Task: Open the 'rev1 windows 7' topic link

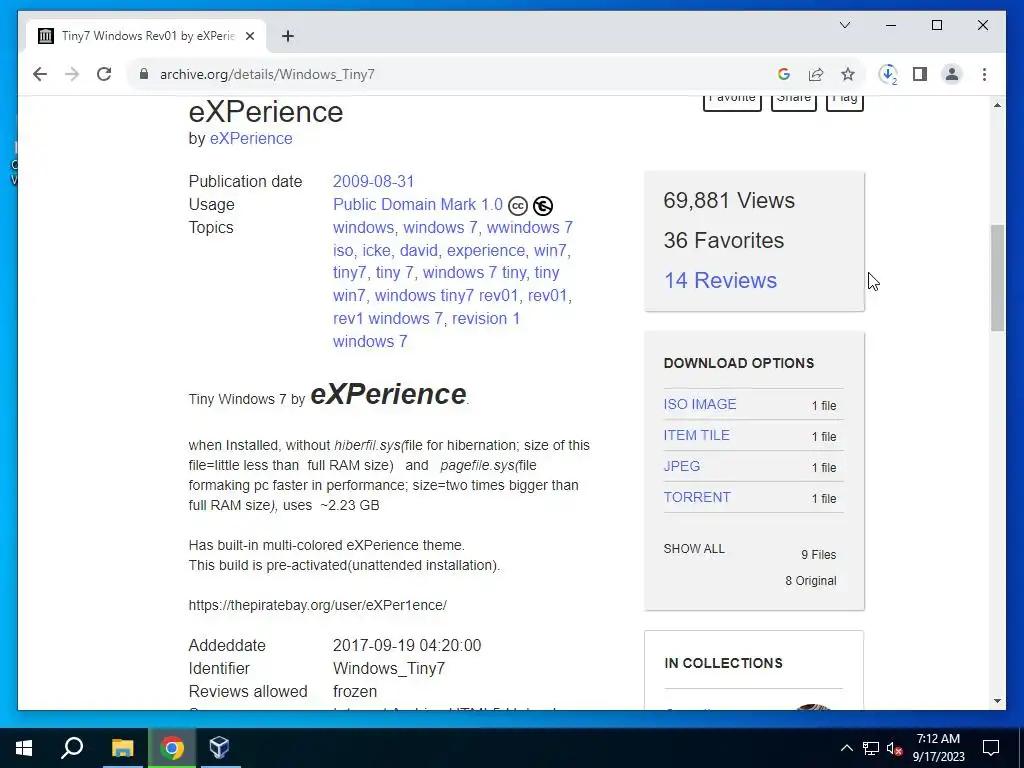Action: (388, 318)
